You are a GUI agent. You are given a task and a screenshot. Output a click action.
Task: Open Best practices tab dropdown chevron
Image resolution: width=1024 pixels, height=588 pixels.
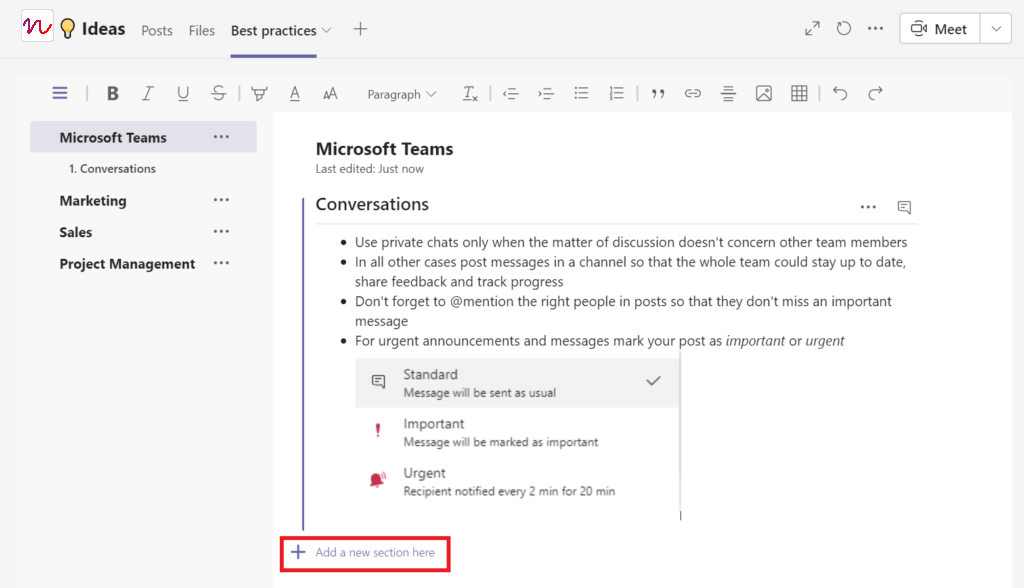[327, 30]
